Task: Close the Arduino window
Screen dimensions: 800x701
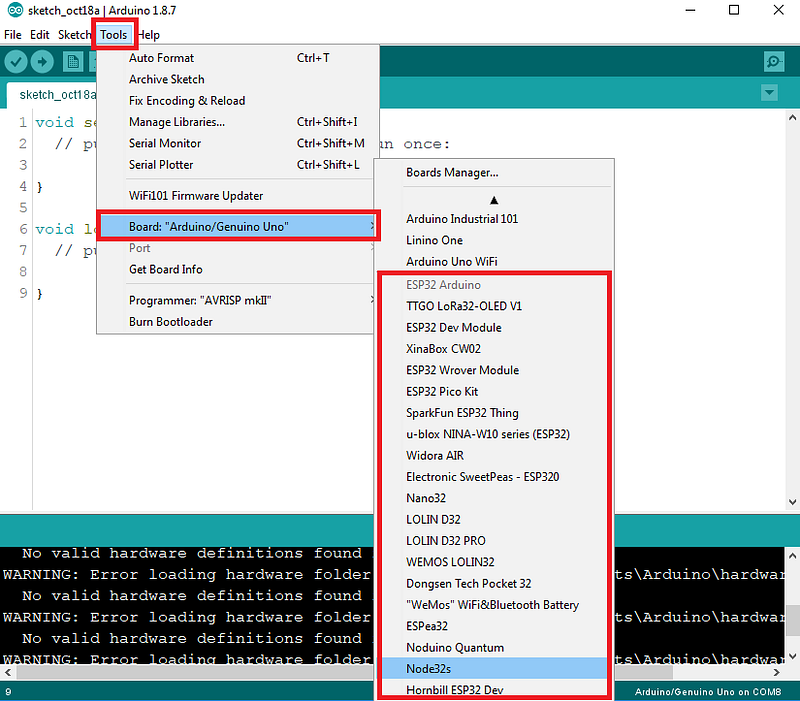Action: point(779,10)
